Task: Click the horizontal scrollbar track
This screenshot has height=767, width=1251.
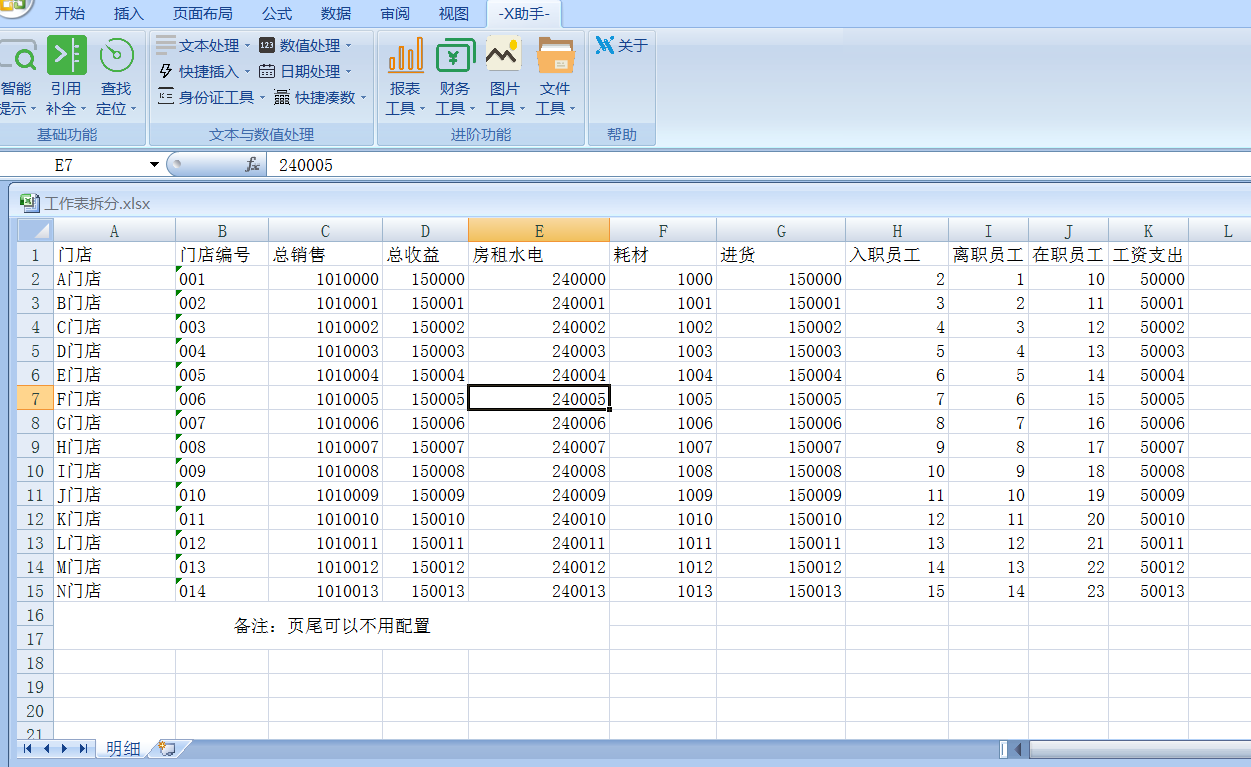Action: click(1139, 749)
